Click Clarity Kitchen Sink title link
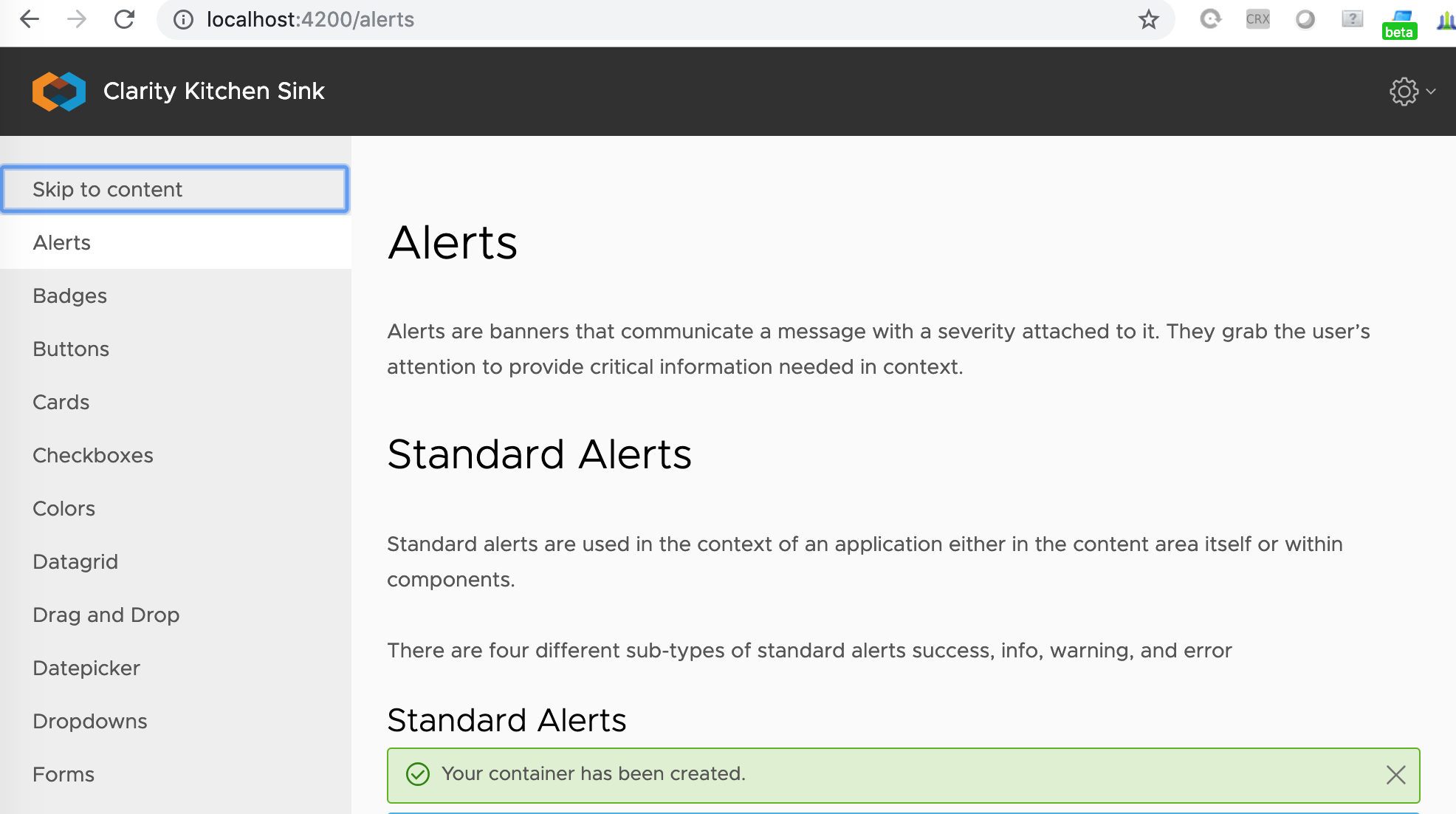 point(214,92)
